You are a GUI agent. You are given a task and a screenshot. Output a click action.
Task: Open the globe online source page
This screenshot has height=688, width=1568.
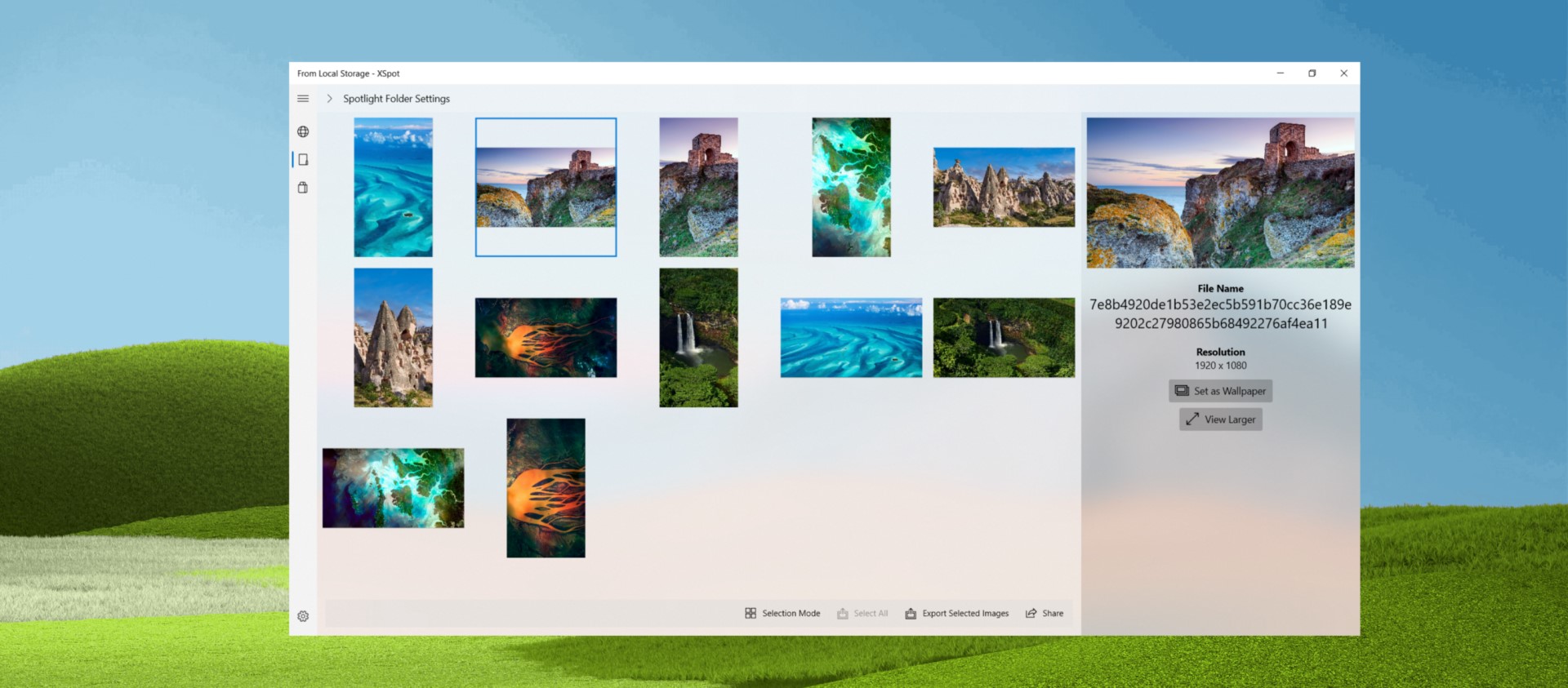[303, 131]
